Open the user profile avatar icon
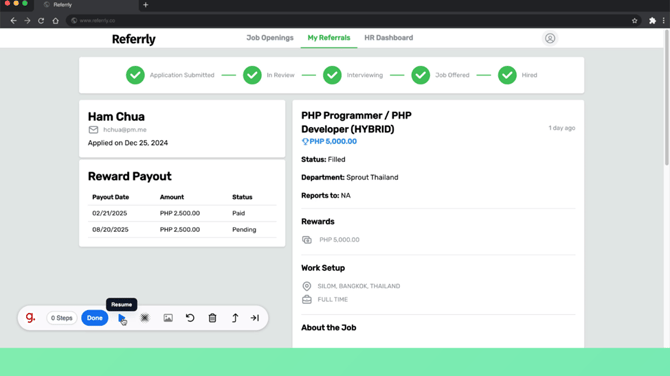 click(550, 38)
